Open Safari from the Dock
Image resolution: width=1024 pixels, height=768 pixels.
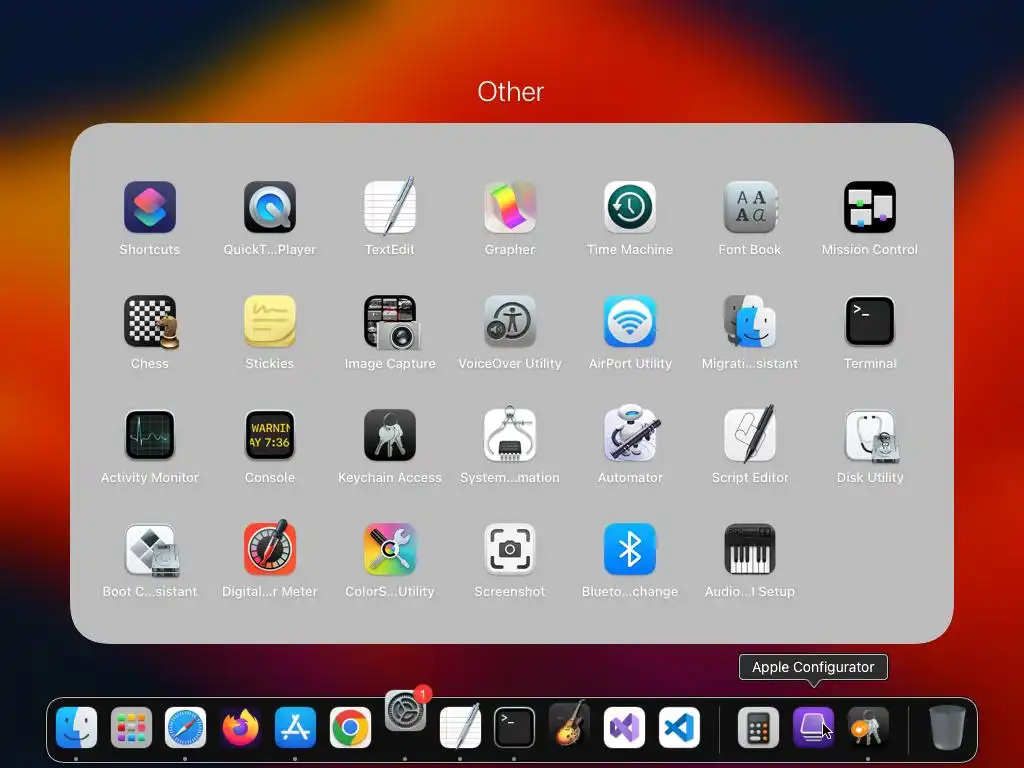click(x=185, y=727)
